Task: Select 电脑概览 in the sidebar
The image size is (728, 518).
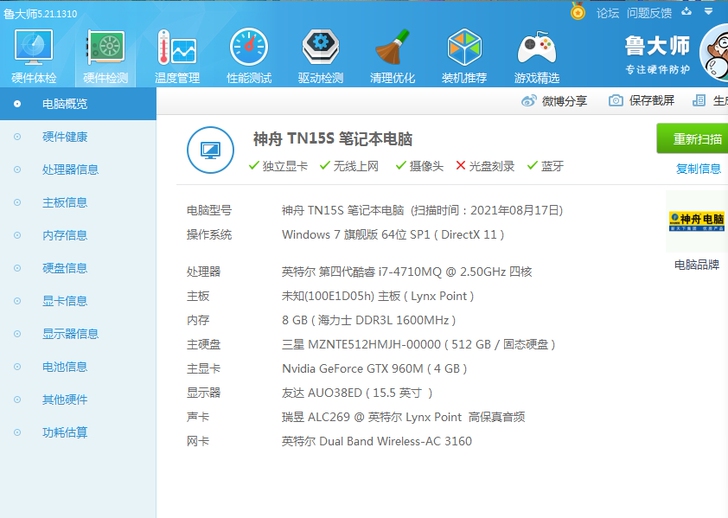Action: (64, 104)
